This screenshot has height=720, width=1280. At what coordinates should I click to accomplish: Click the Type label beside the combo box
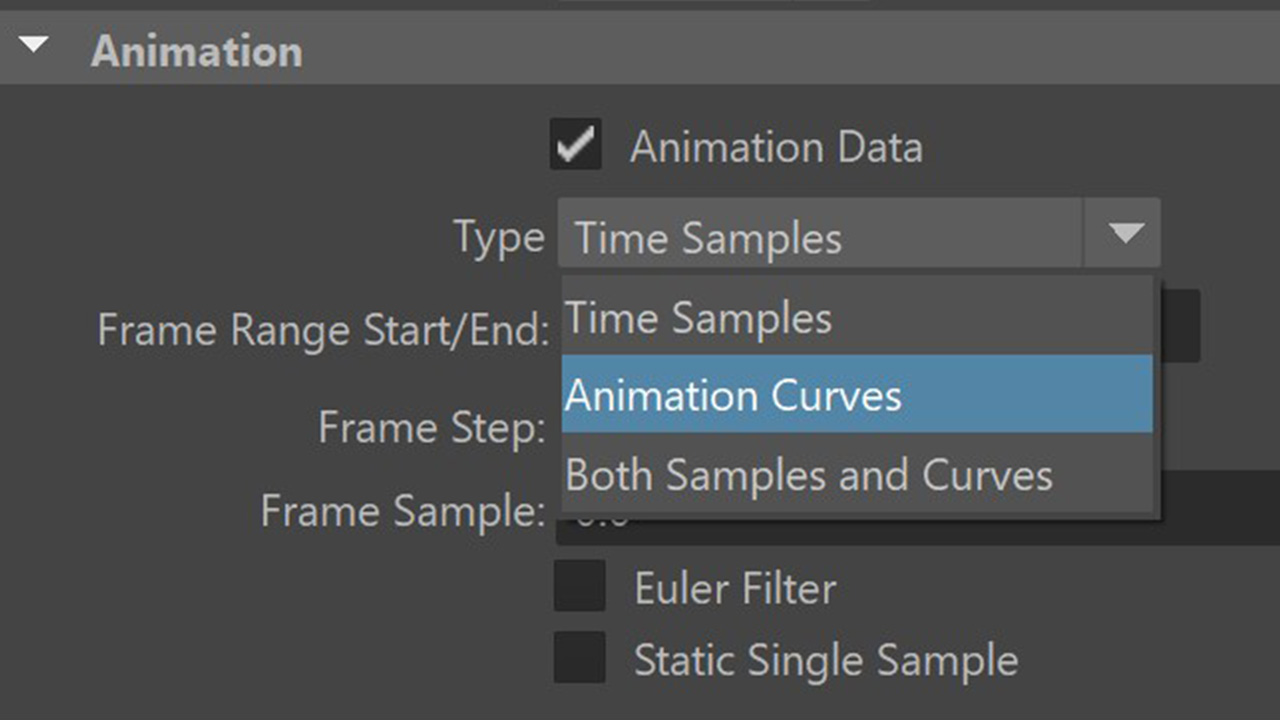point(499,238)
